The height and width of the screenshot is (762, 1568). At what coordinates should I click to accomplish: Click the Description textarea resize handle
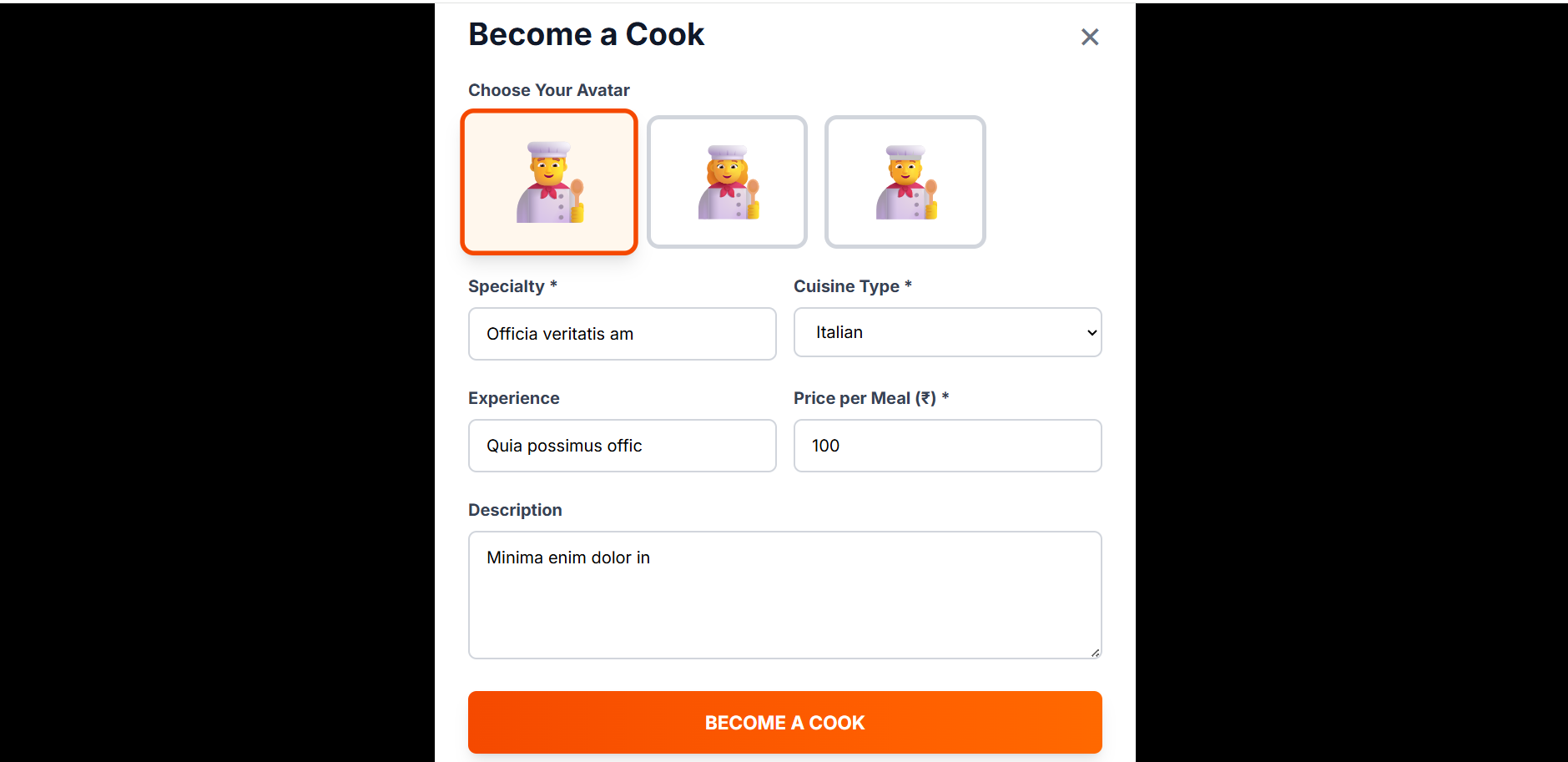pos(1094,654)
